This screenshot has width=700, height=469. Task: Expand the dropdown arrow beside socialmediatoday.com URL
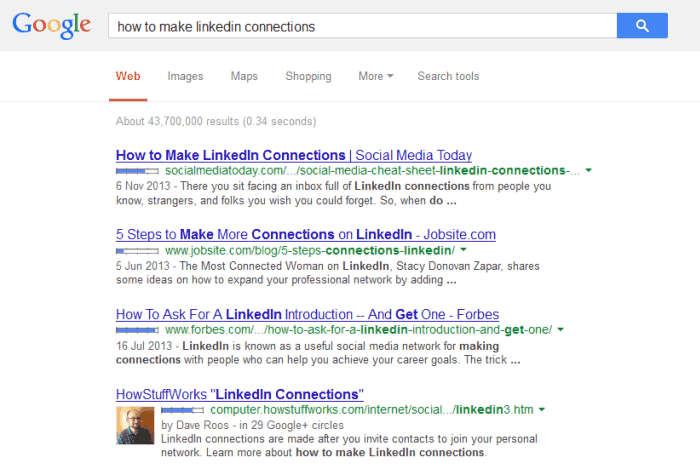point(589,170)
